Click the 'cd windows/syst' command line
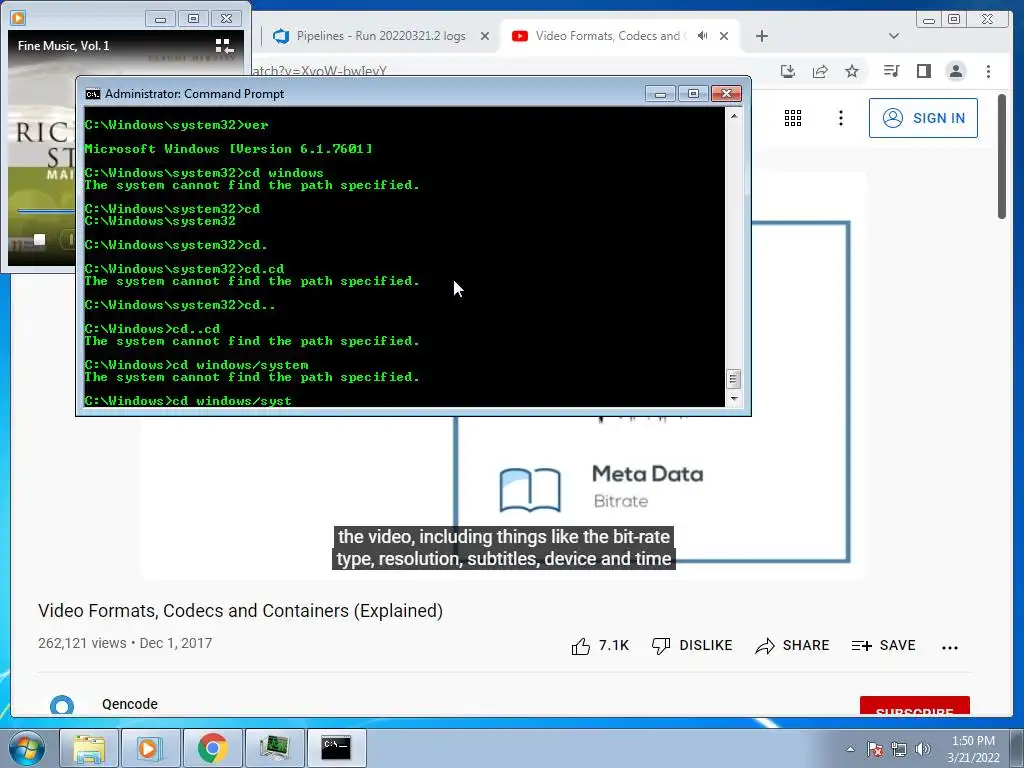This screenshot has height=768, width=1024. tap(188, 400)
